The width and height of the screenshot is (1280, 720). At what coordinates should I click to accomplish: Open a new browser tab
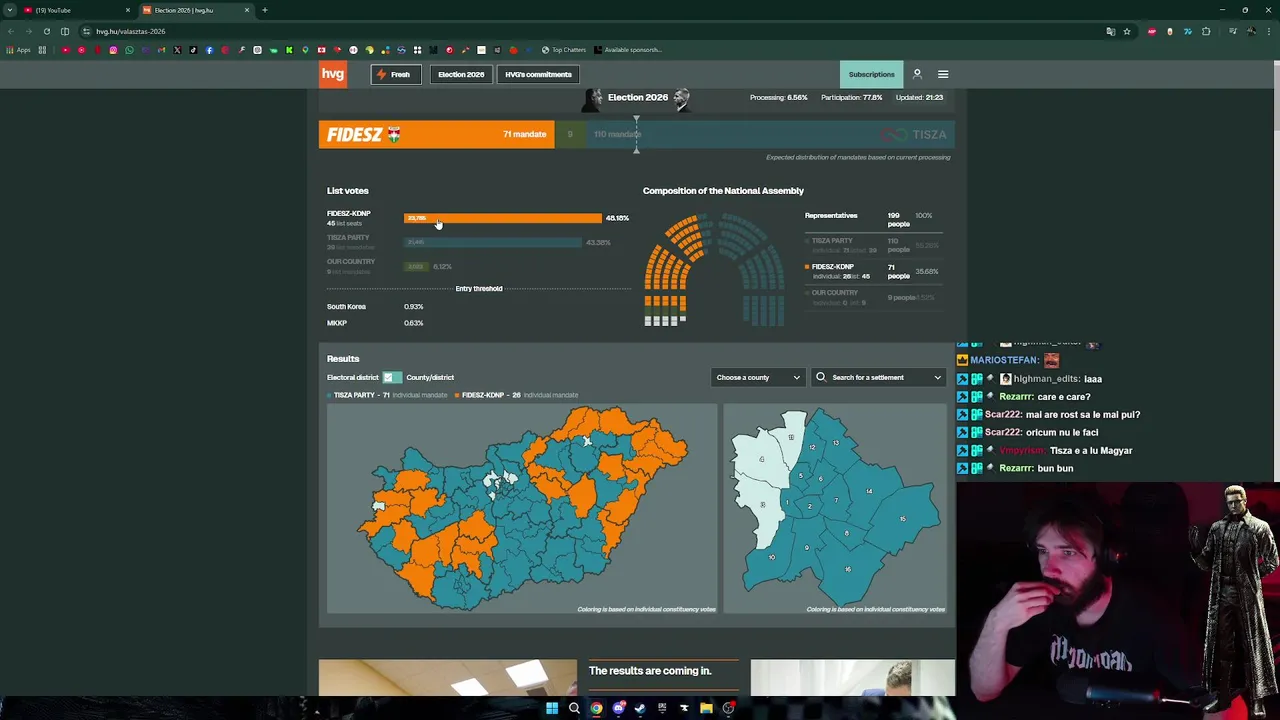[264, 10]
